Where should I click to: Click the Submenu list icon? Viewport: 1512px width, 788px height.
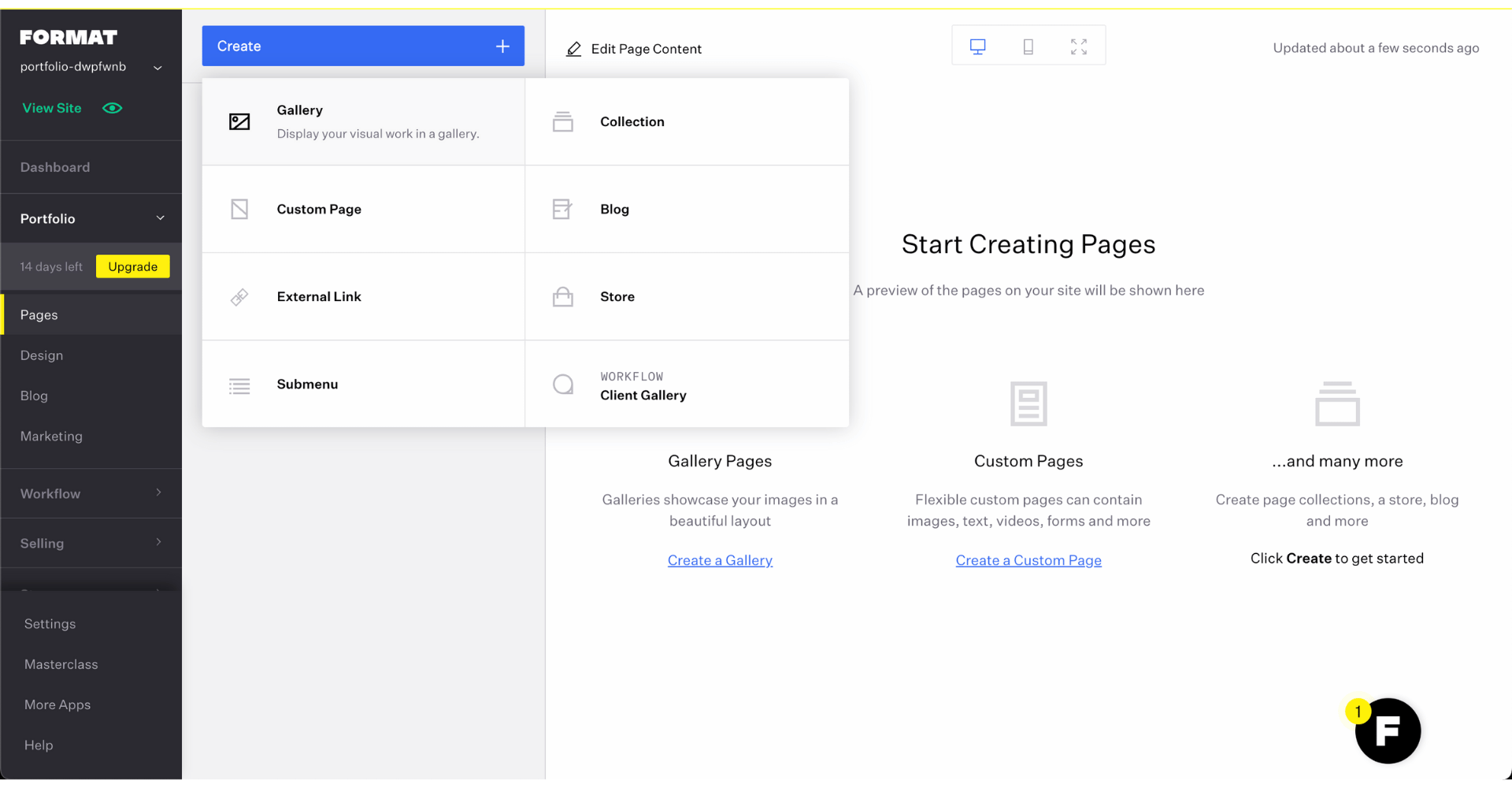click(239, 385)
